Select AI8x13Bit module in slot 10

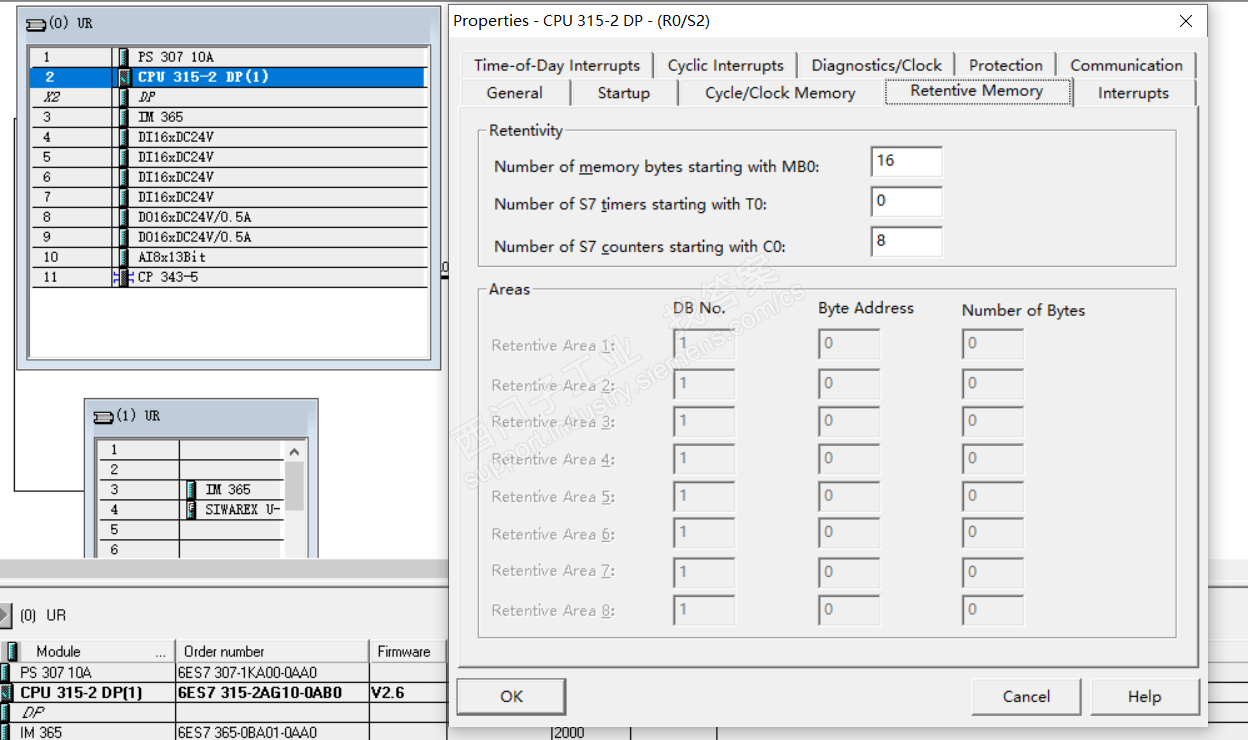tap(230, 257)
